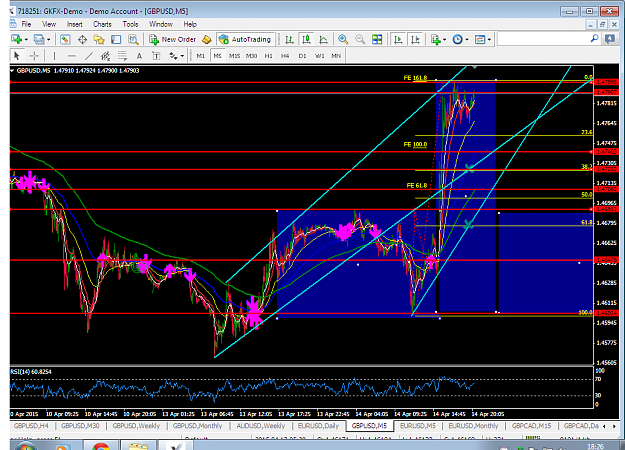The width and height of the screenshot is (625, 450).
Task: Open the Profiles toolbar button
Action: pyautogui.click(x=39, y=39)
